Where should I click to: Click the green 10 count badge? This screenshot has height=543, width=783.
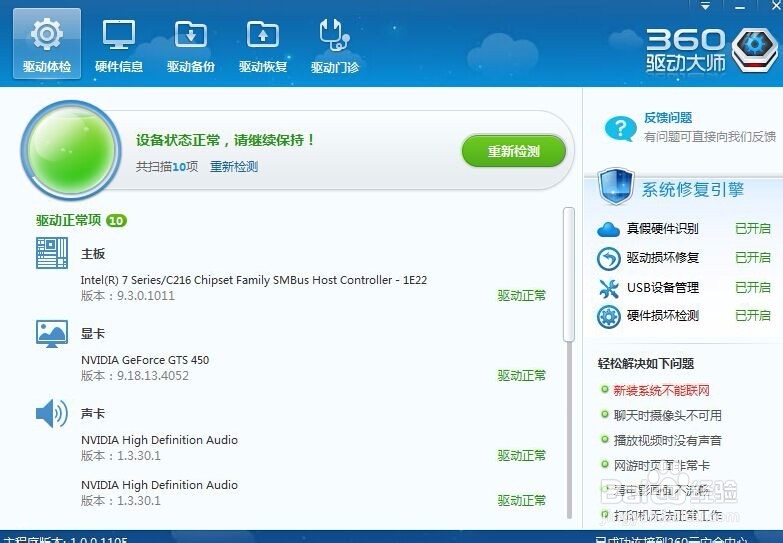tap(116, 221)
